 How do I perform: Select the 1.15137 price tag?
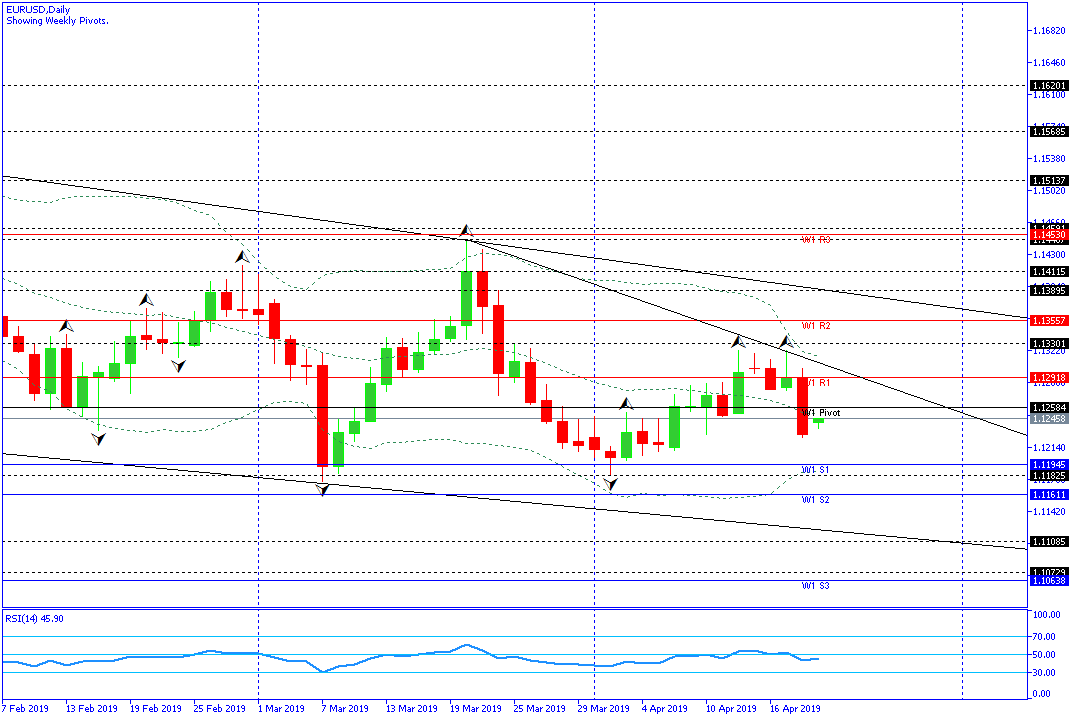point(1049,181)
